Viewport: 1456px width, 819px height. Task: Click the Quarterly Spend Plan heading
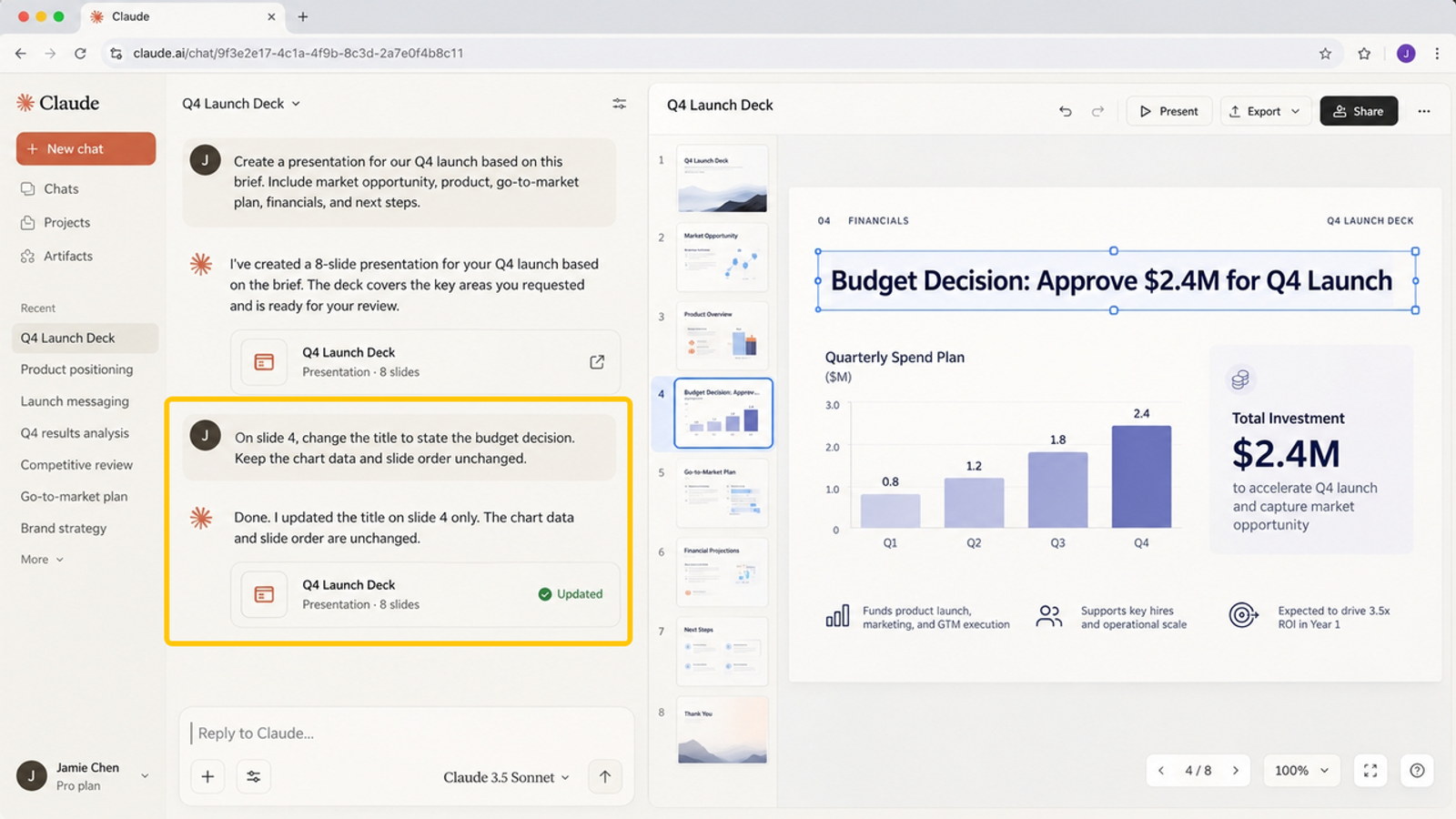pyautogui.click(x=895, y=358)
